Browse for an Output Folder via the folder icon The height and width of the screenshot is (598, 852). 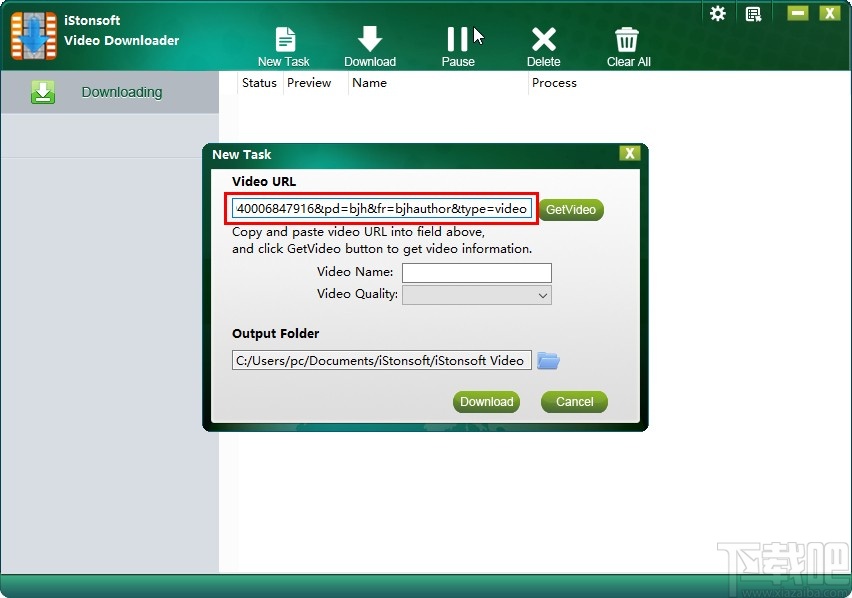point(548,361)
